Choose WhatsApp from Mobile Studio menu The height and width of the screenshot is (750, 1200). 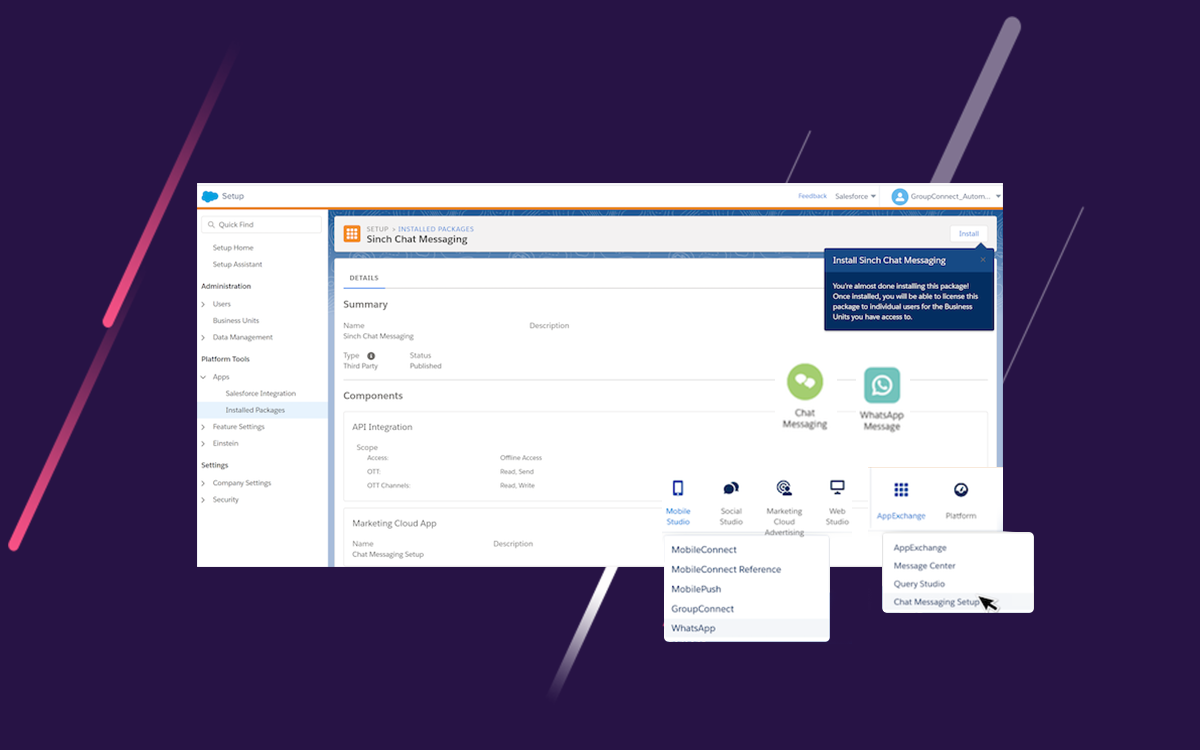point(694,628)
